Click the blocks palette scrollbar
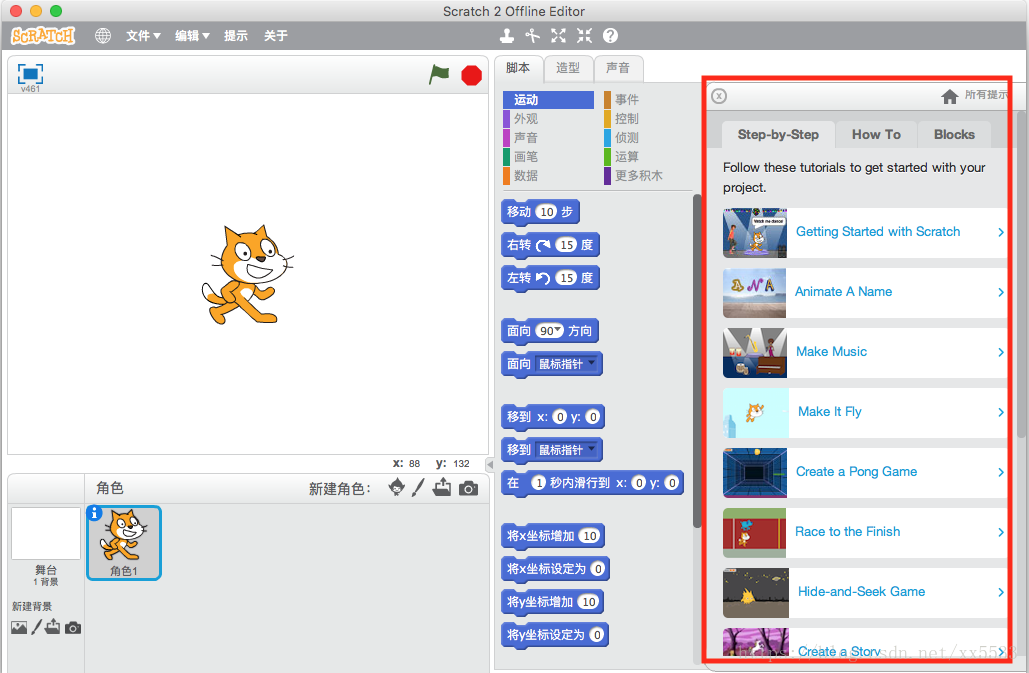 click(697, 361)
